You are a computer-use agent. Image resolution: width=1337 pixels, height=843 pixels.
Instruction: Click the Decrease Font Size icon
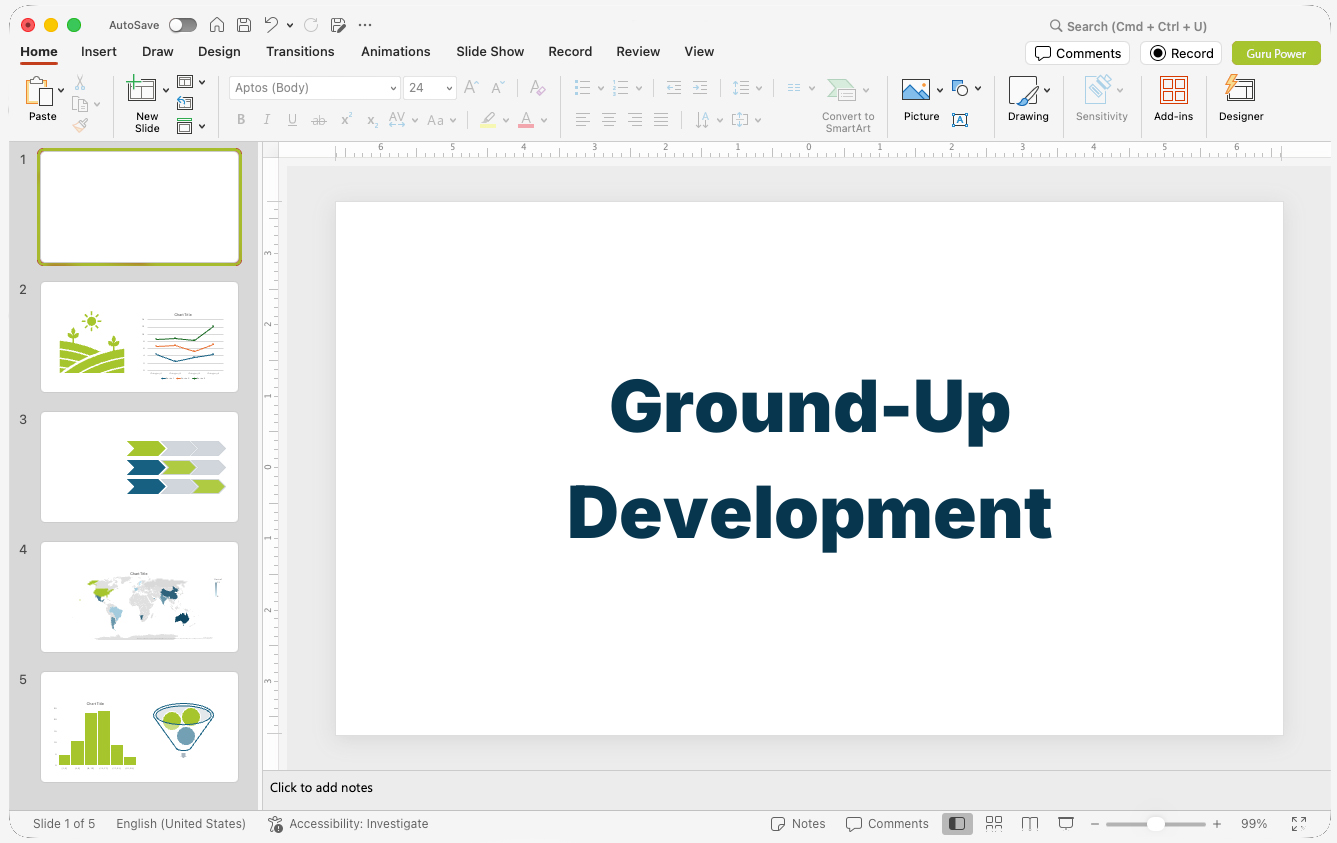click(498, 88)
